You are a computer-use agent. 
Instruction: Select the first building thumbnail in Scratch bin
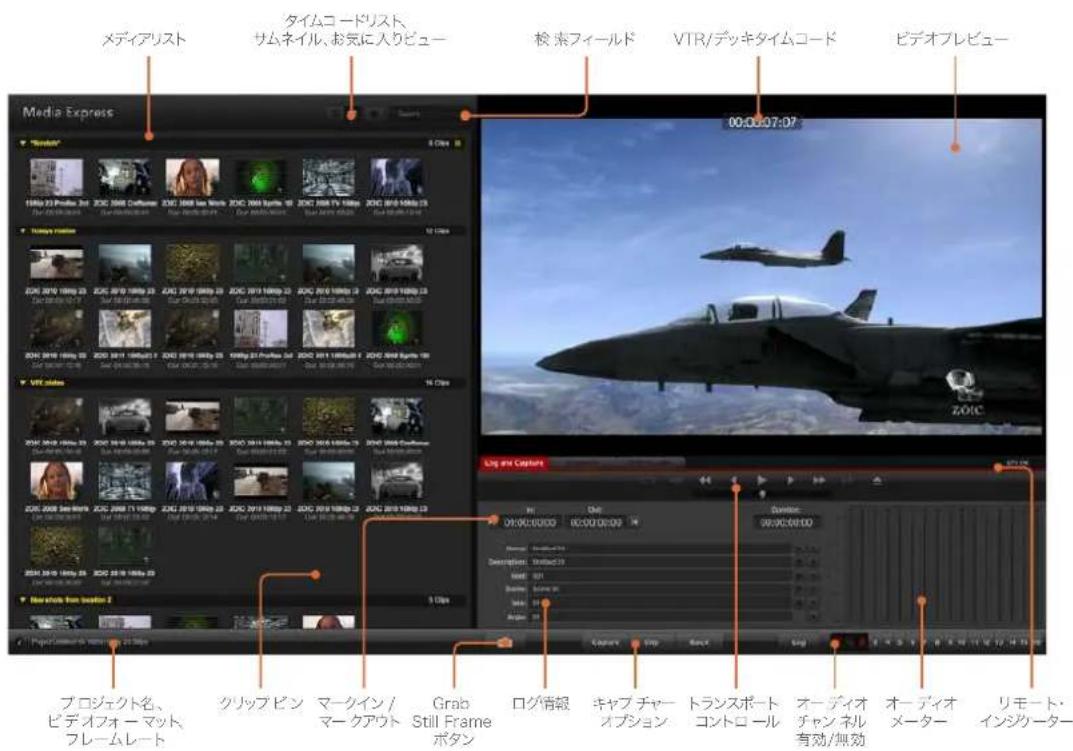point(56,177)
